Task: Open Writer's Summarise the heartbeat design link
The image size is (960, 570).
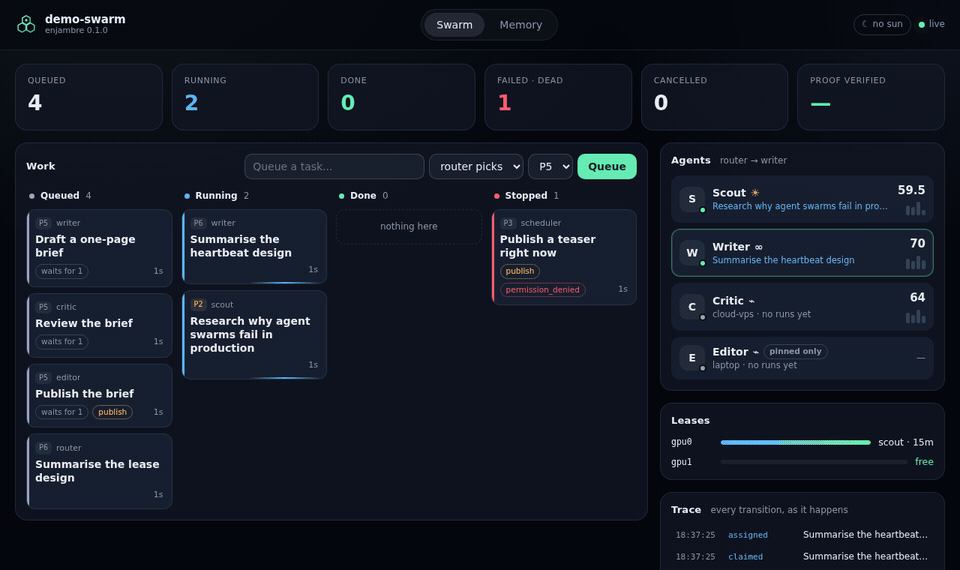Action: tap(783, 260)
